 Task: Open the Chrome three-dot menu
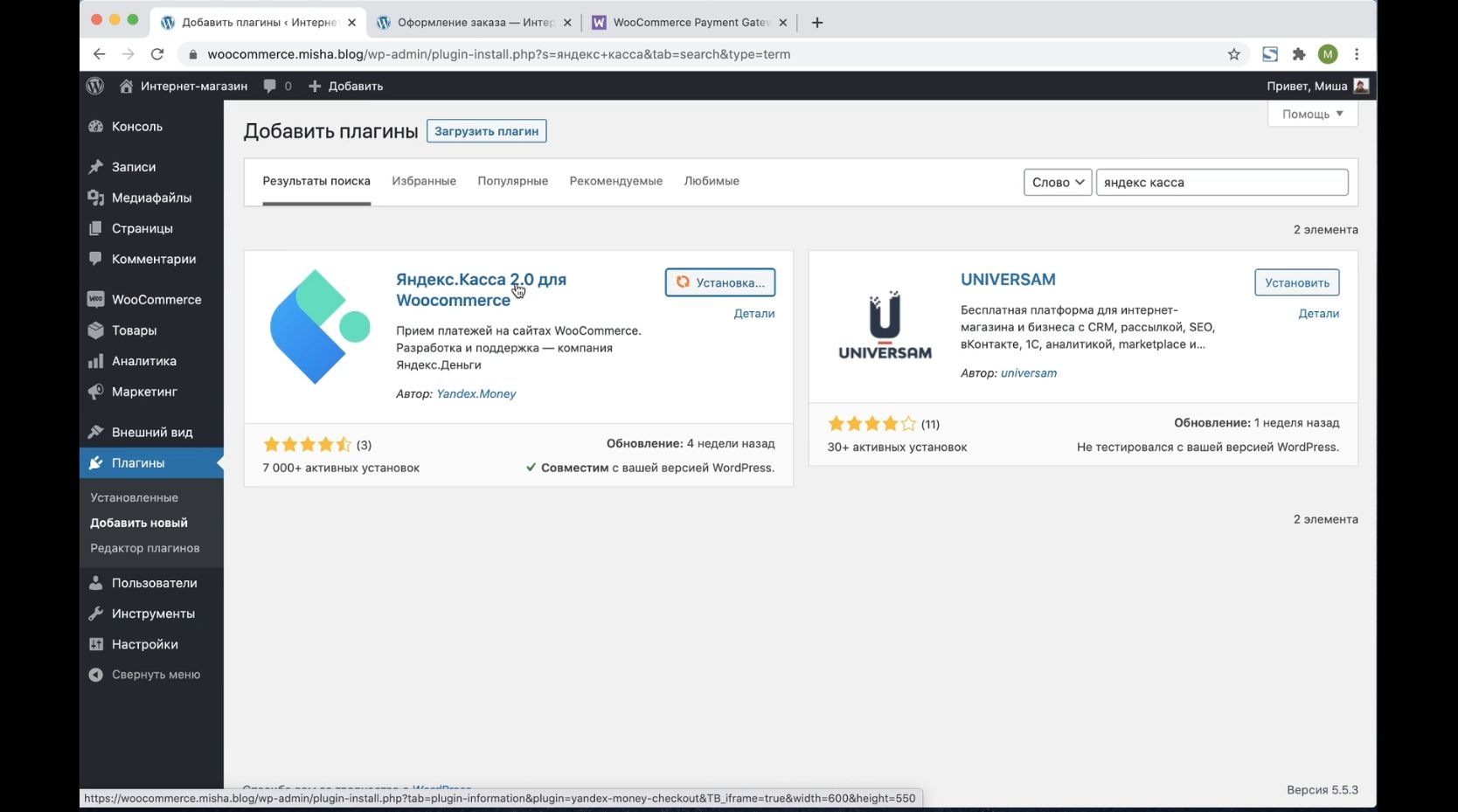(1357, 54)
